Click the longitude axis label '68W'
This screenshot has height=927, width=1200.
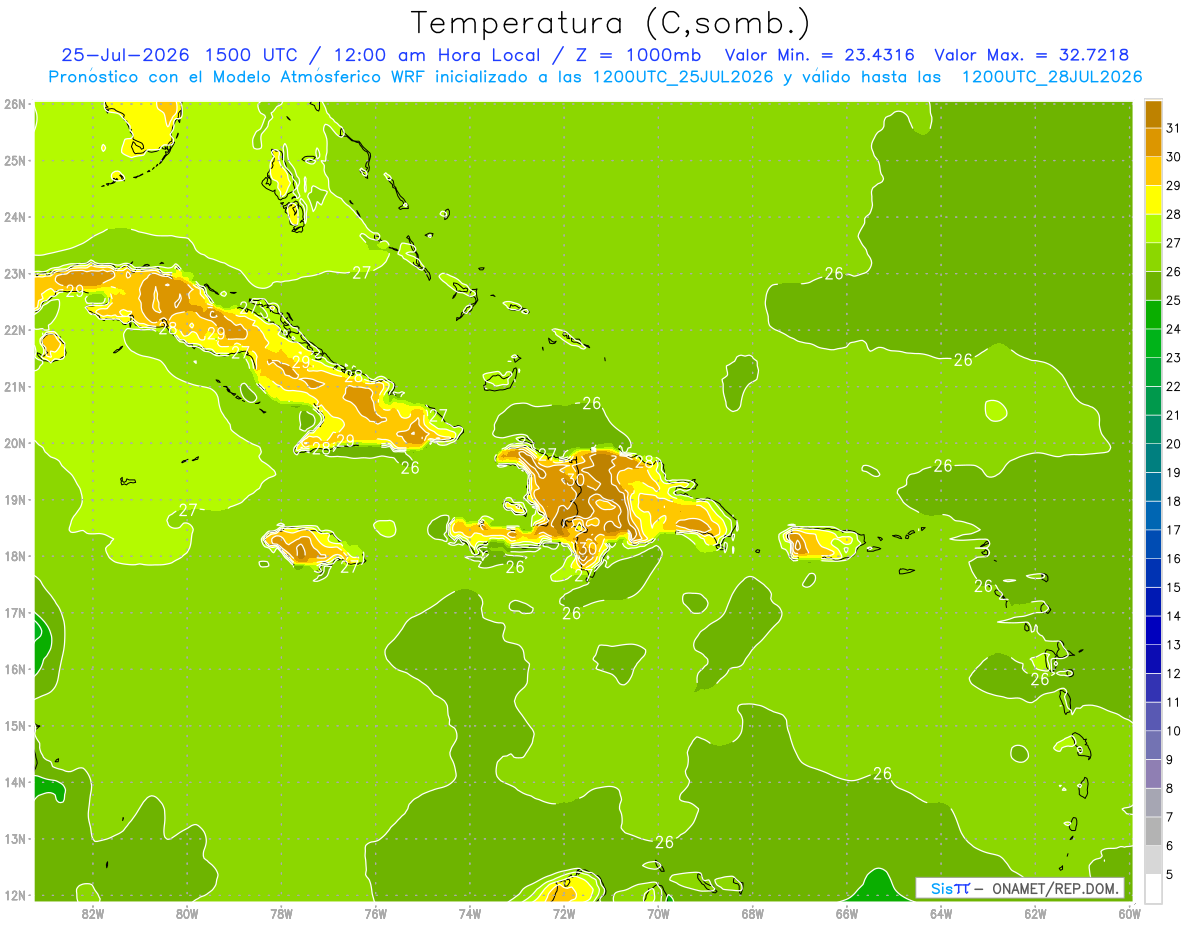(x=752, y=913)
